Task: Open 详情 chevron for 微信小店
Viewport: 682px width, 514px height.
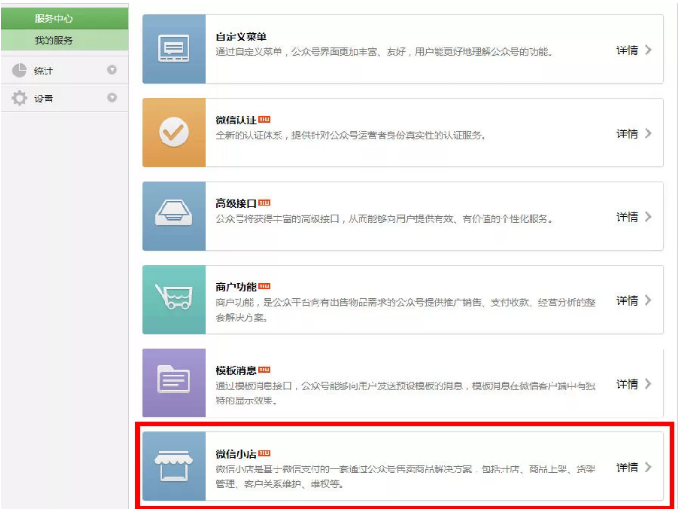Action: point(648,467)
